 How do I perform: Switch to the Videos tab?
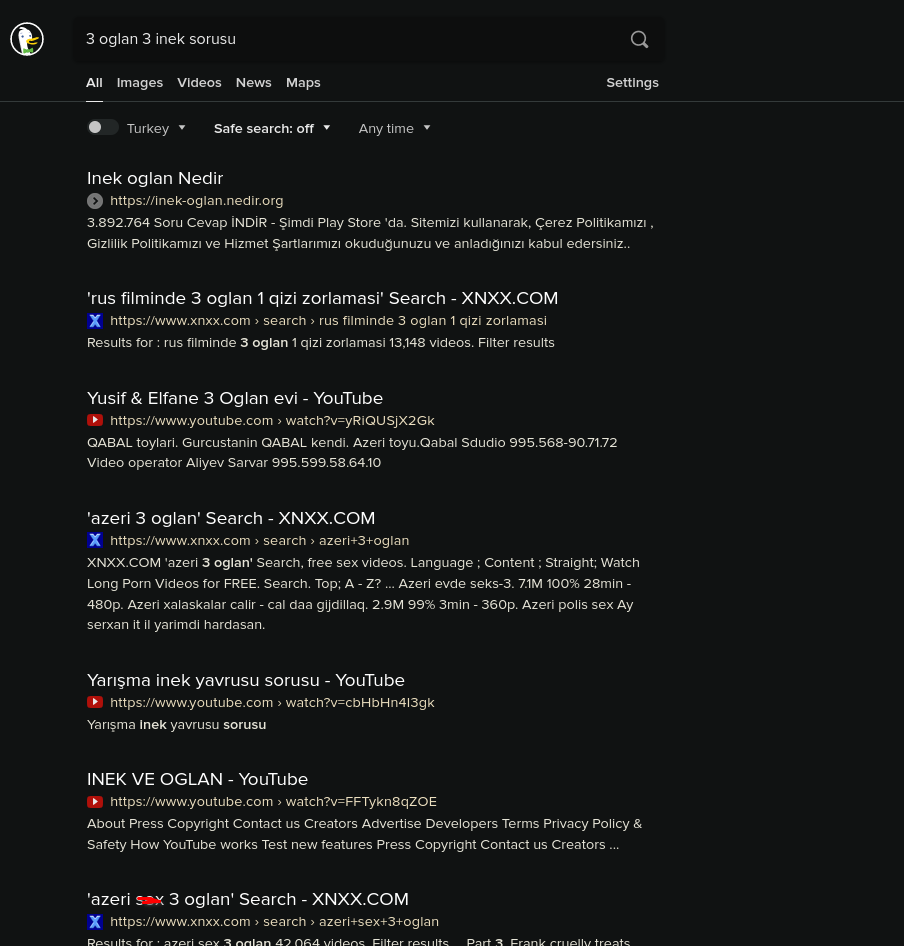[199, 82]
